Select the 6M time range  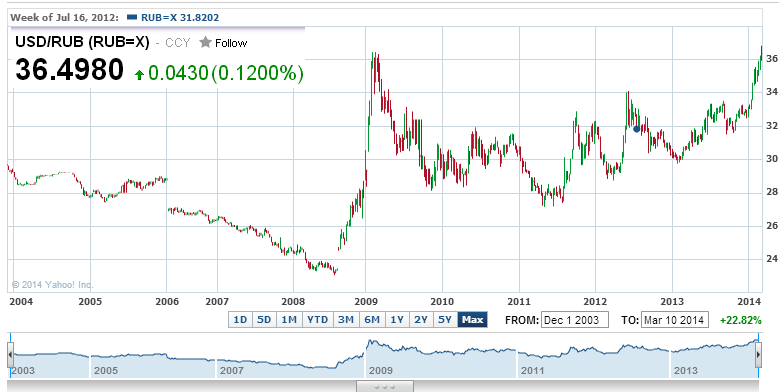[x=372, y=320]
